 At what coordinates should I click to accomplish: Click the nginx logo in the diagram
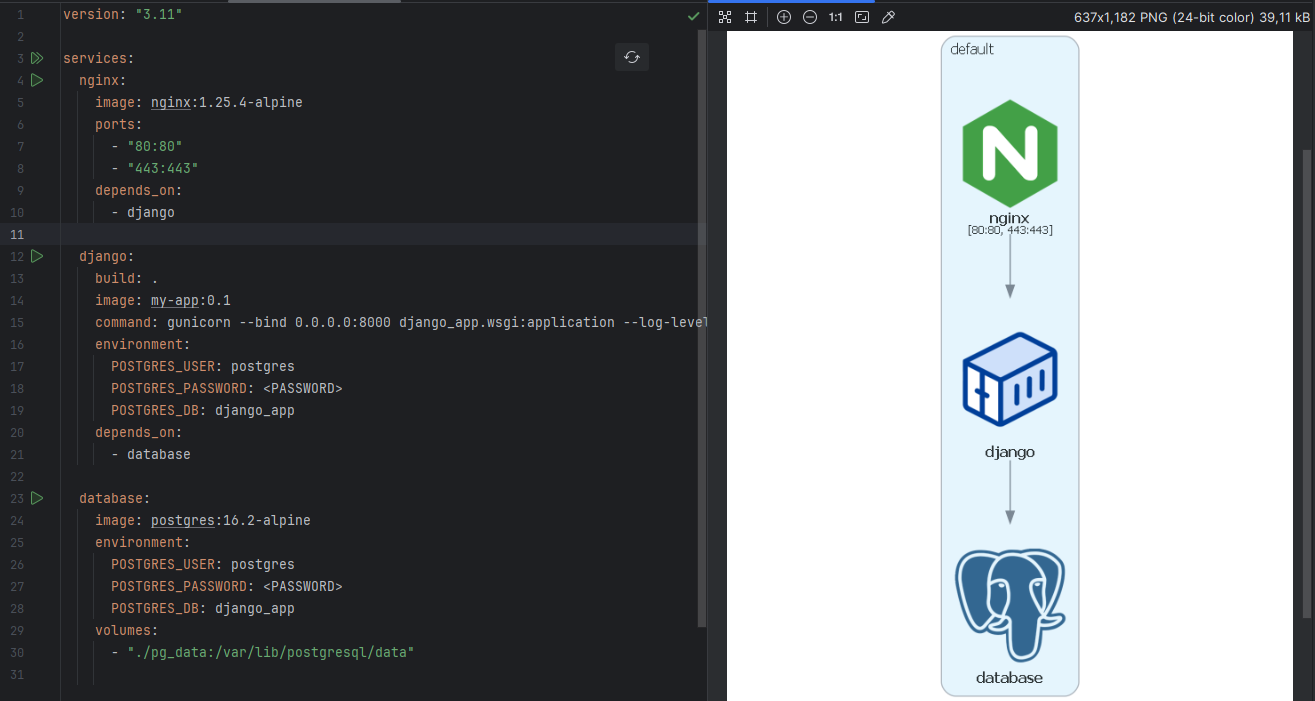click(1010, 154)
